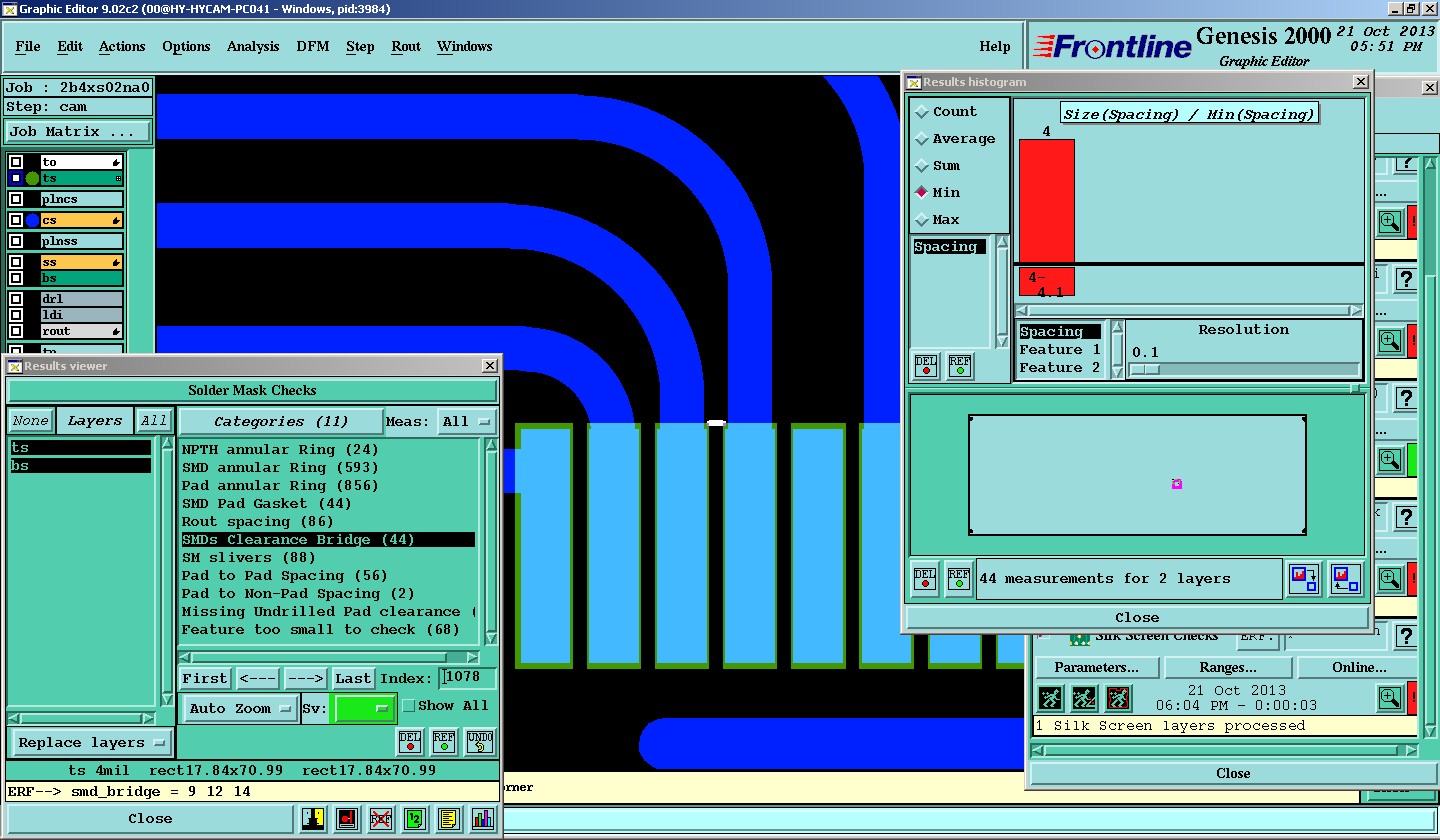1440x840 pixels.
Task: Toggle the cs layer checkbox
Action: click(x=16, y=220)
